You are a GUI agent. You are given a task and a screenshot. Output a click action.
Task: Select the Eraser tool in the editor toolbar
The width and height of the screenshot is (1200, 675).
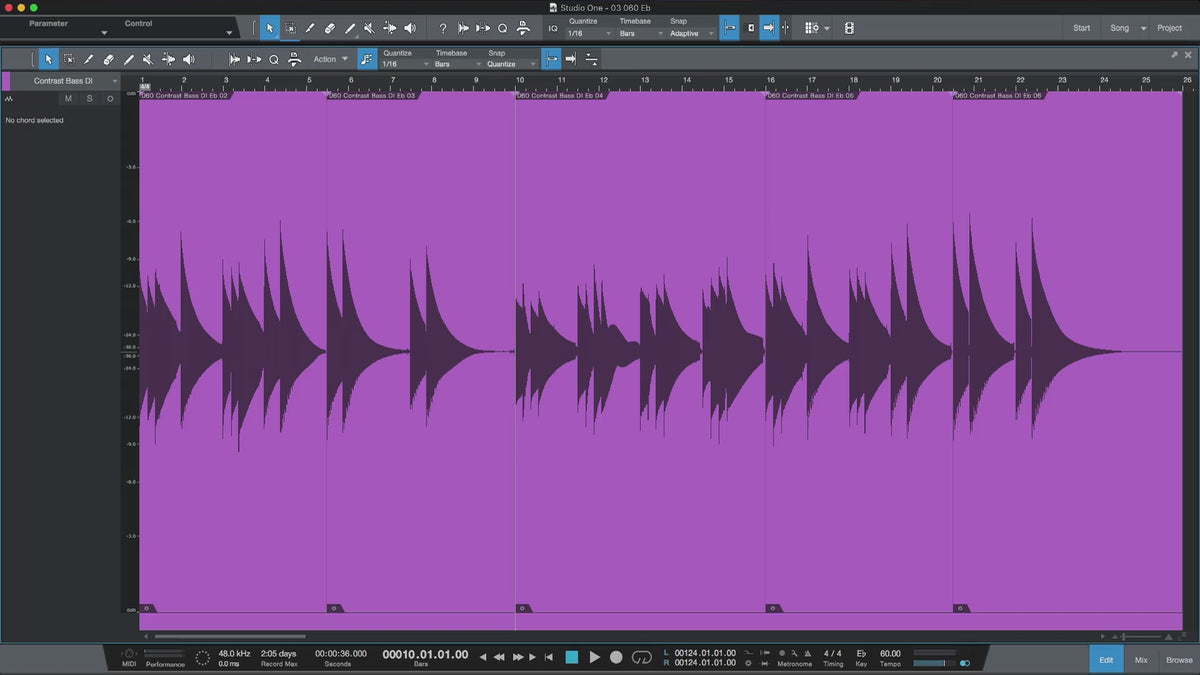[108, 59]
